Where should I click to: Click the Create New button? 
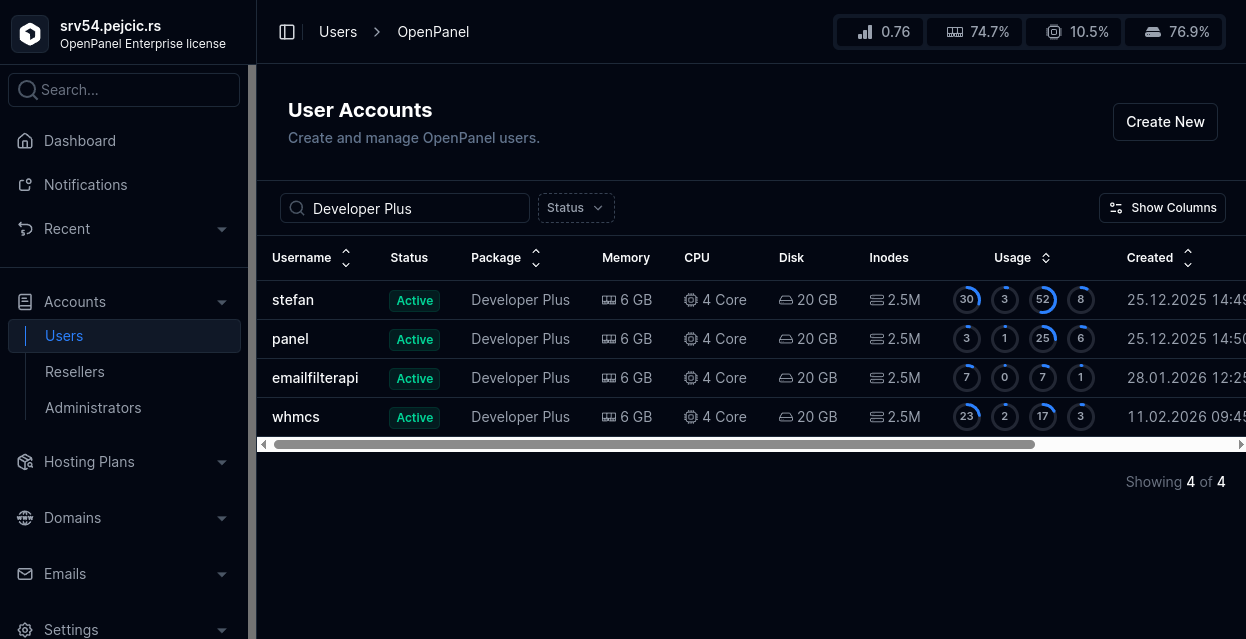pyautogui.click(x=1165, y=122)
